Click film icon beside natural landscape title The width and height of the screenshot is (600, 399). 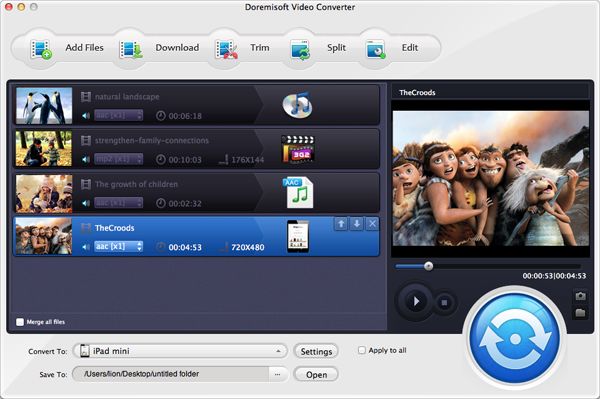pyautogui.click(x=86, y=97)
